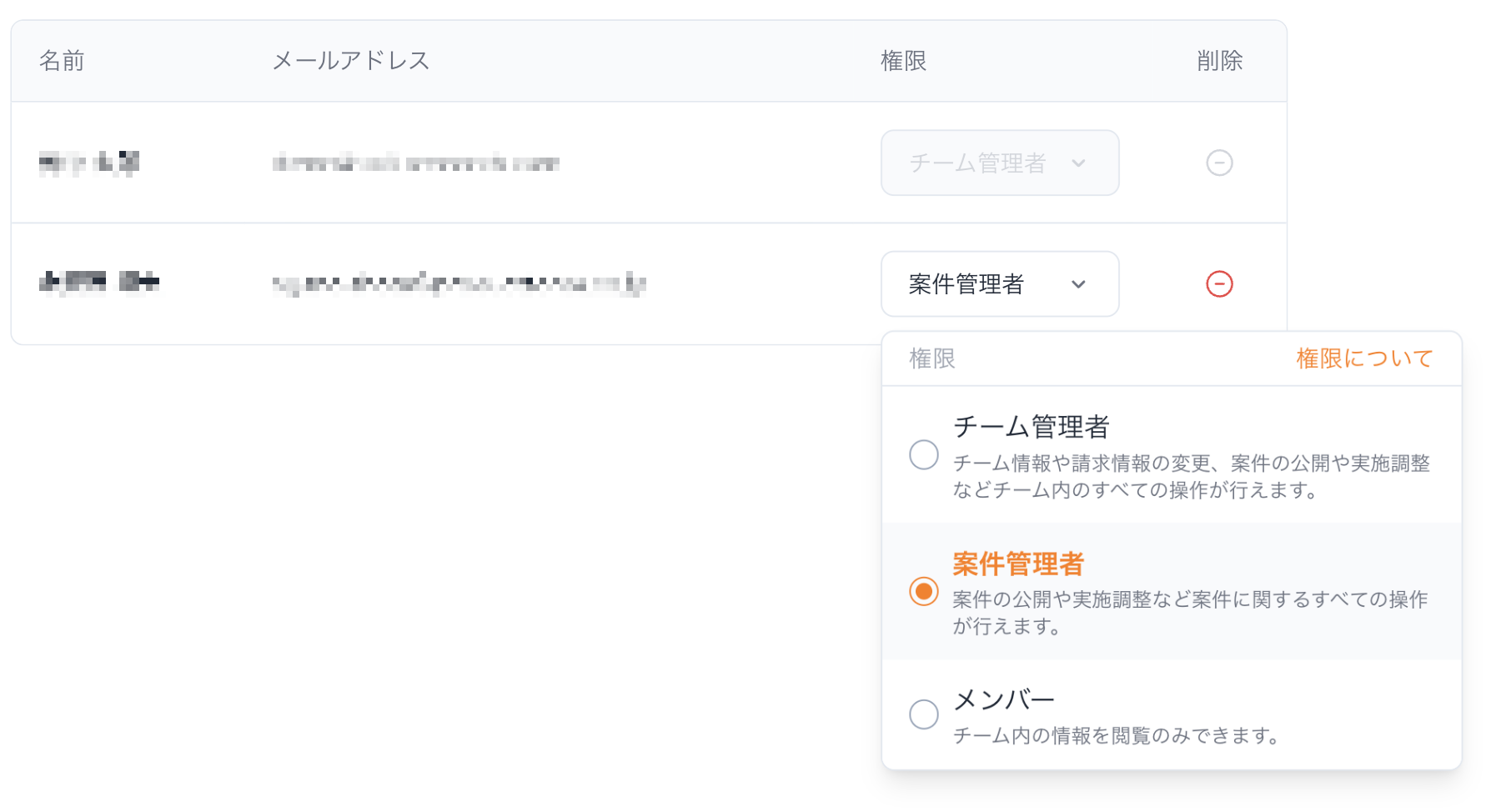Click the greyed chevron beside チーム管理者 in first row
Viewport: 1496px width, 812px height.
click(1078, 163)
